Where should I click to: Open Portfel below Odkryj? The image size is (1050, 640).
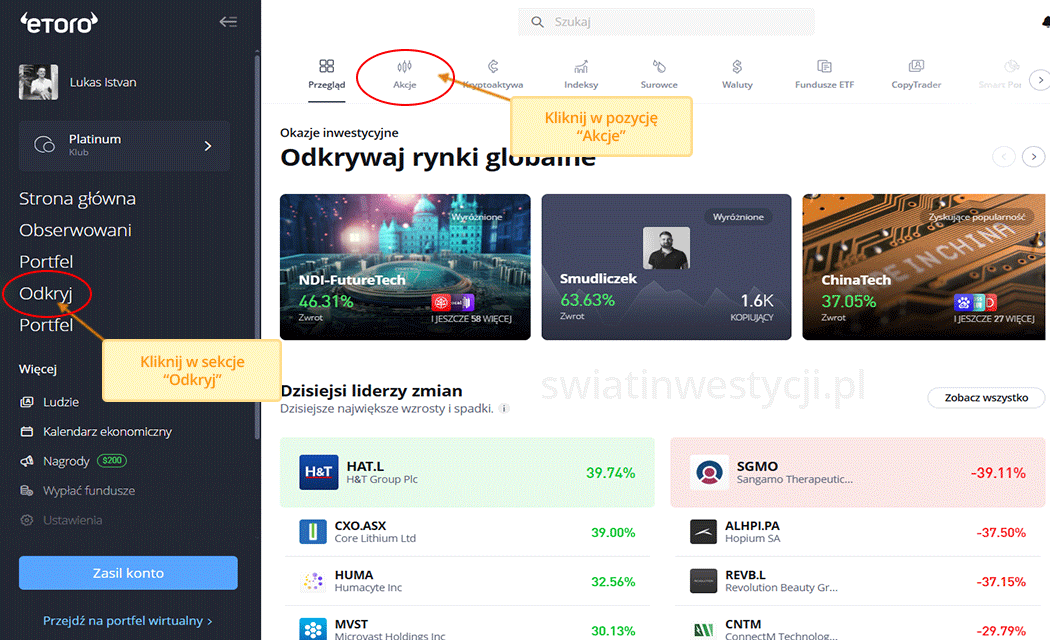click(46, 325)
